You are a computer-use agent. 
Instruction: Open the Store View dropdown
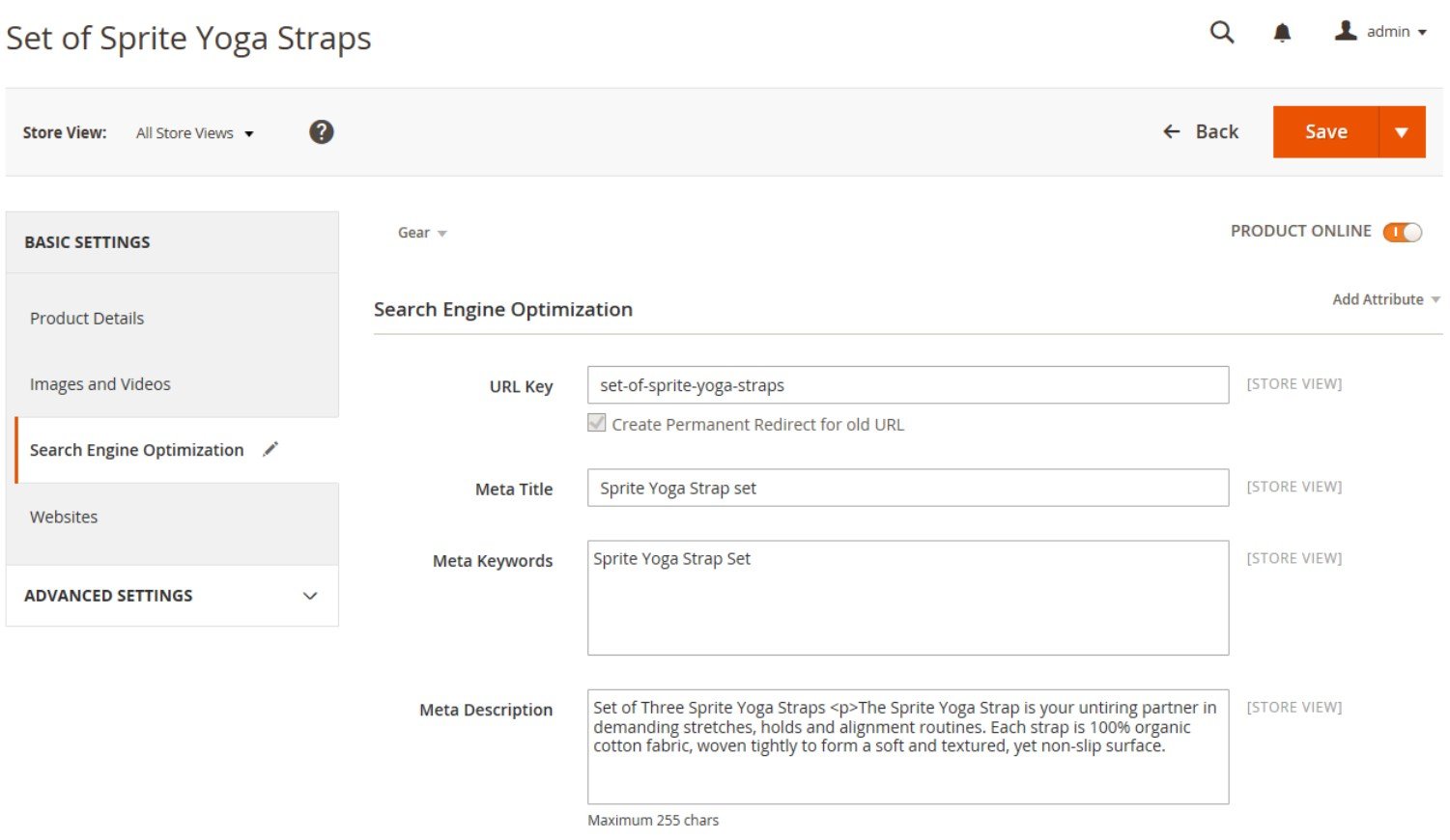coord(195,133)
